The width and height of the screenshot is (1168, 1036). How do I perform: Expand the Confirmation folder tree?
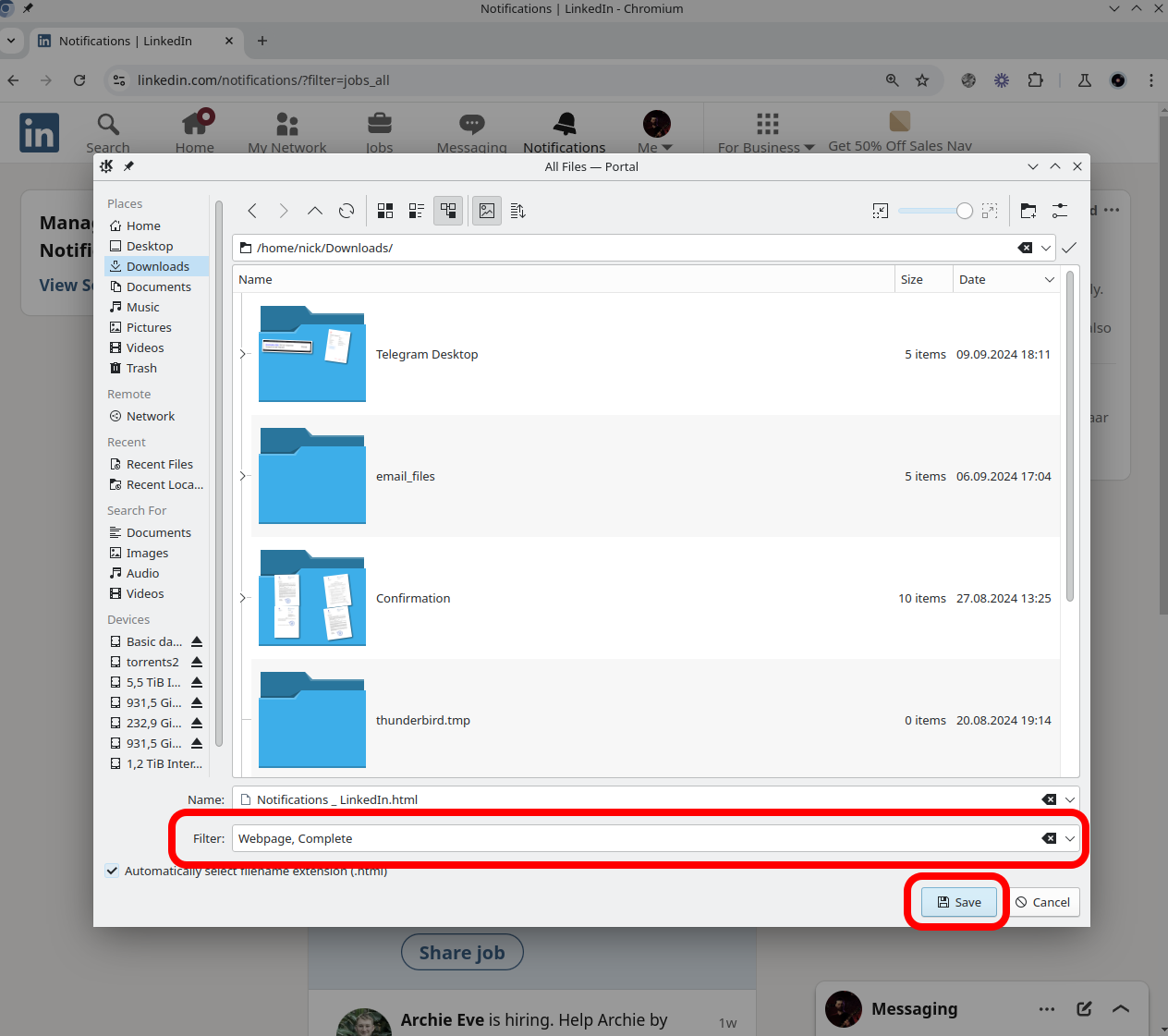click(243, 598)
